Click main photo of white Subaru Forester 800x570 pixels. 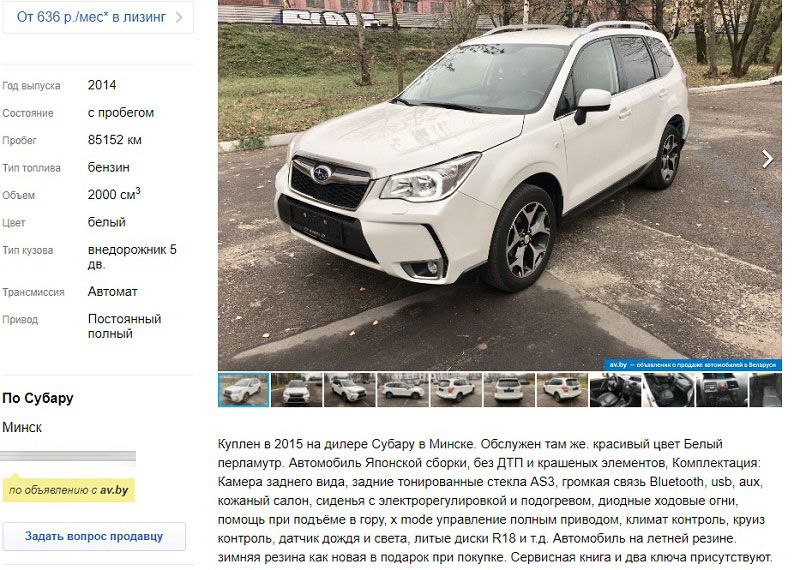[499, 185]
